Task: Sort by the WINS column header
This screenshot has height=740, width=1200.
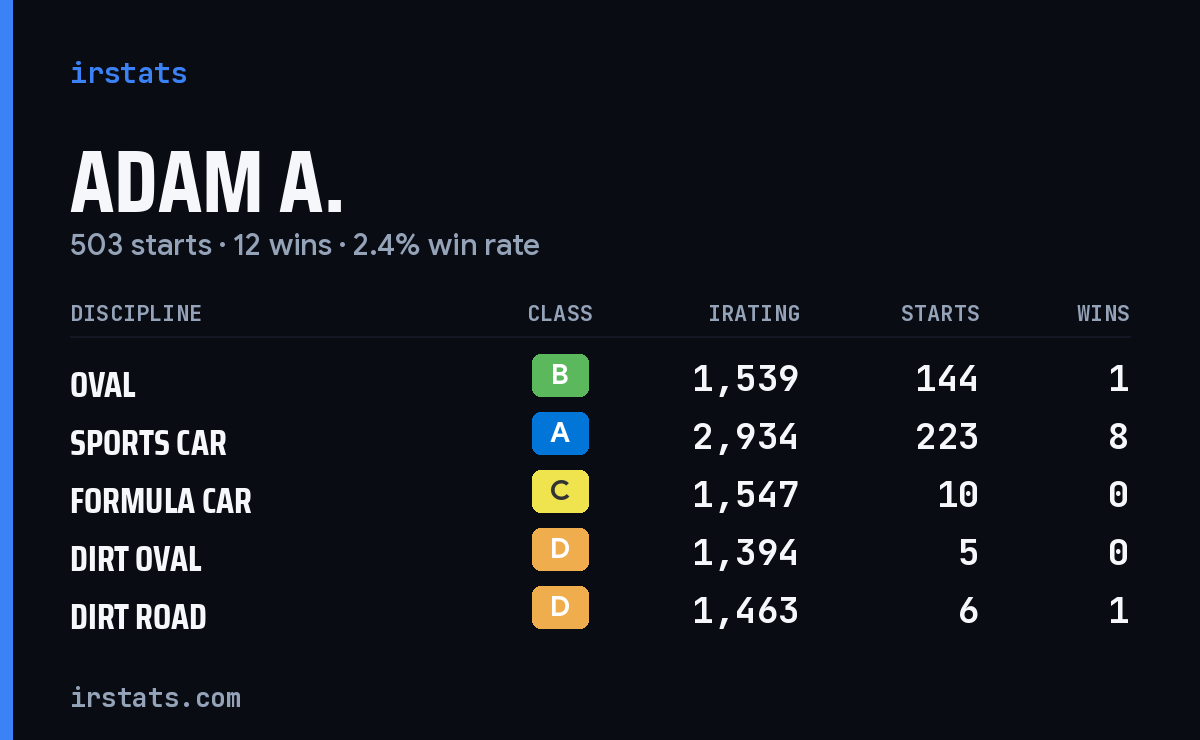Action: click(x=1103, y=314)
